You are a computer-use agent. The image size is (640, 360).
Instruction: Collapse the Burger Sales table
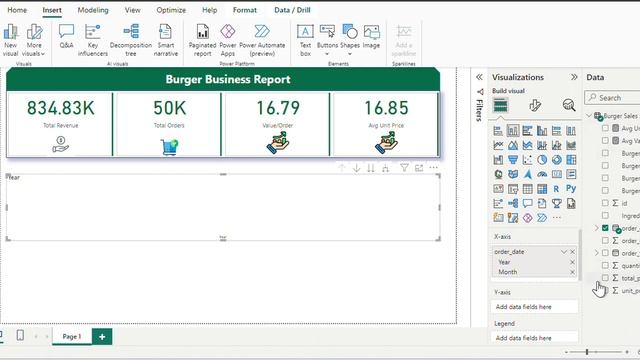589,116
